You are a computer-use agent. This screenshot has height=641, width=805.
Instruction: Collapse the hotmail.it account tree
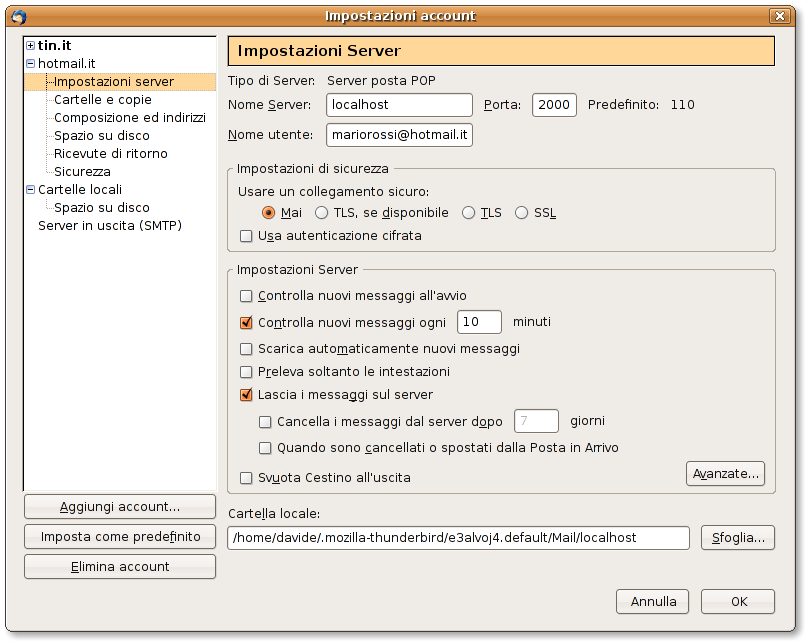tap(31, 64)
